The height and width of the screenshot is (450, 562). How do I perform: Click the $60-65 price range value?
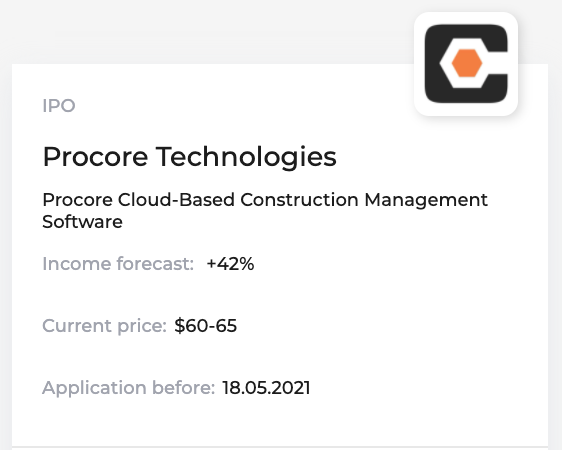tap(205, 326)
